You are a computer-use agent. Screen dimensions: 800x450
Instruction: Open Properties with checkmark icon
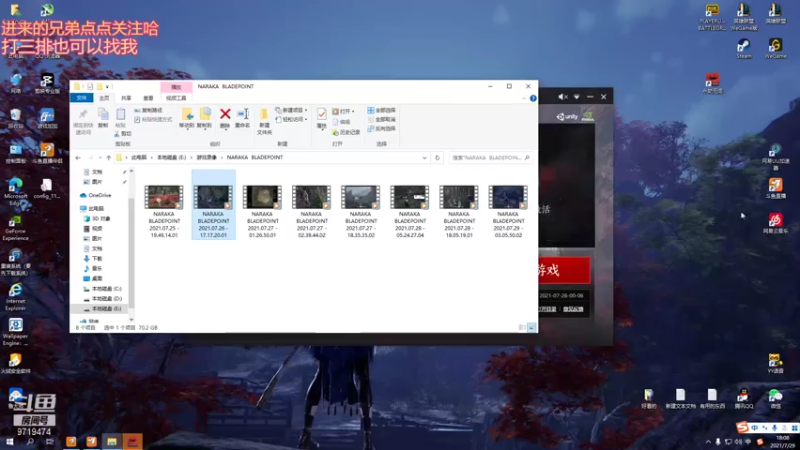click(x=321, y=117)
